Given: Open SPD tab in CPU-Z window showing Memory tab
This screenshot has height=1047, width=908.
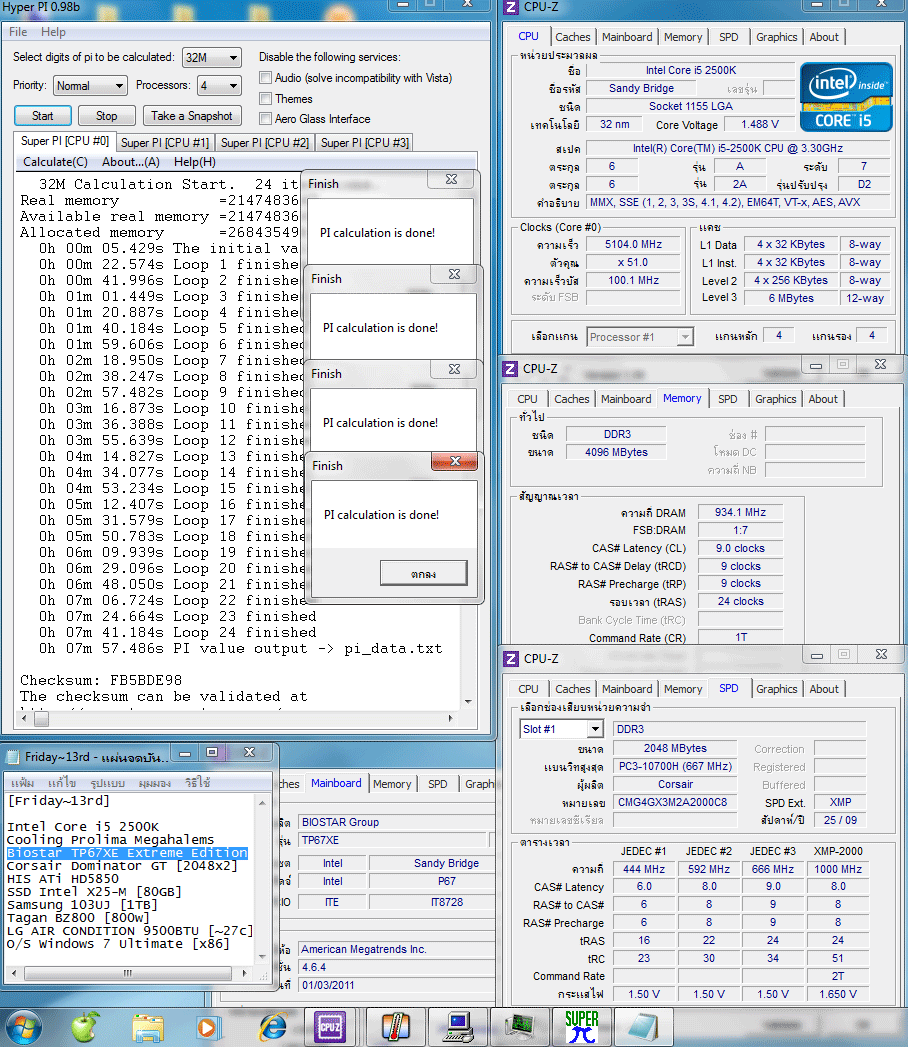Looking at the screenshot, I should click(x=728, y=399).
